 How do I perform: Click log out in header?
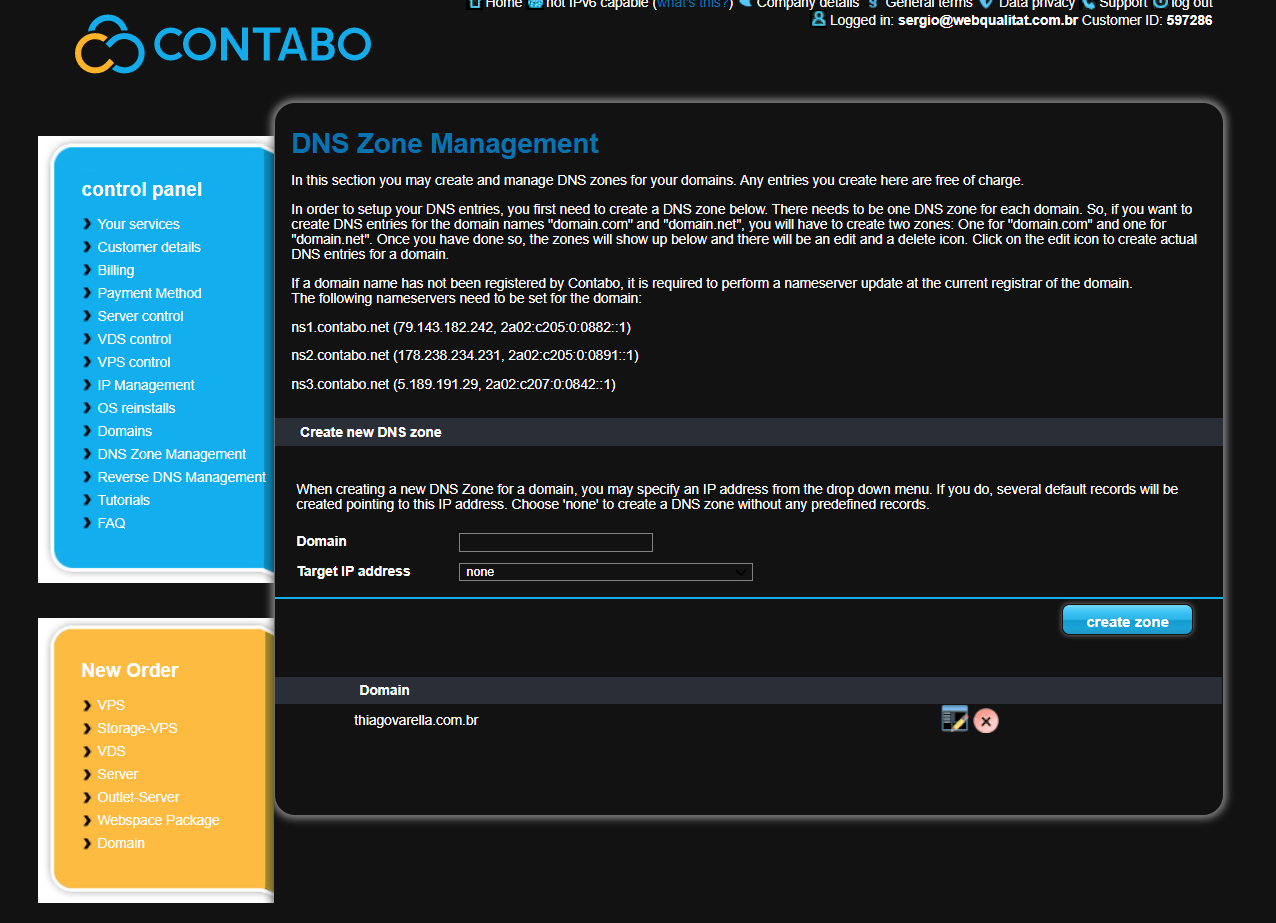click(x=1191, y=4)
